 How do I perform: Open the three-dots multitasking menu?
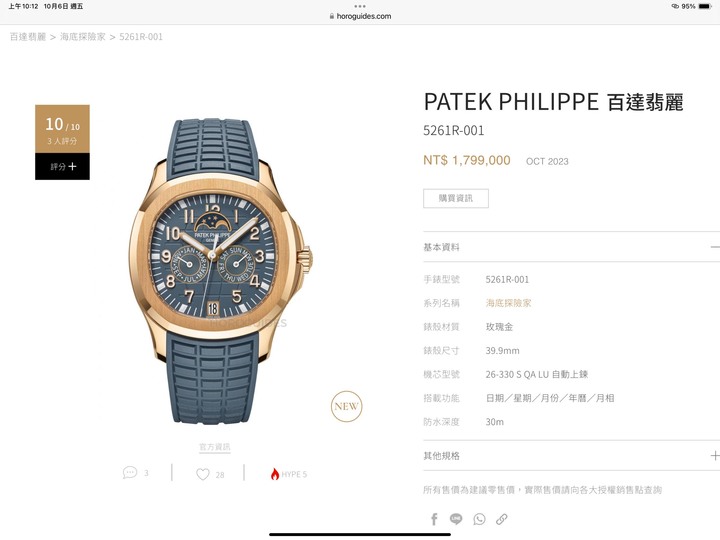pyautogui.click(x=360, y=6)
